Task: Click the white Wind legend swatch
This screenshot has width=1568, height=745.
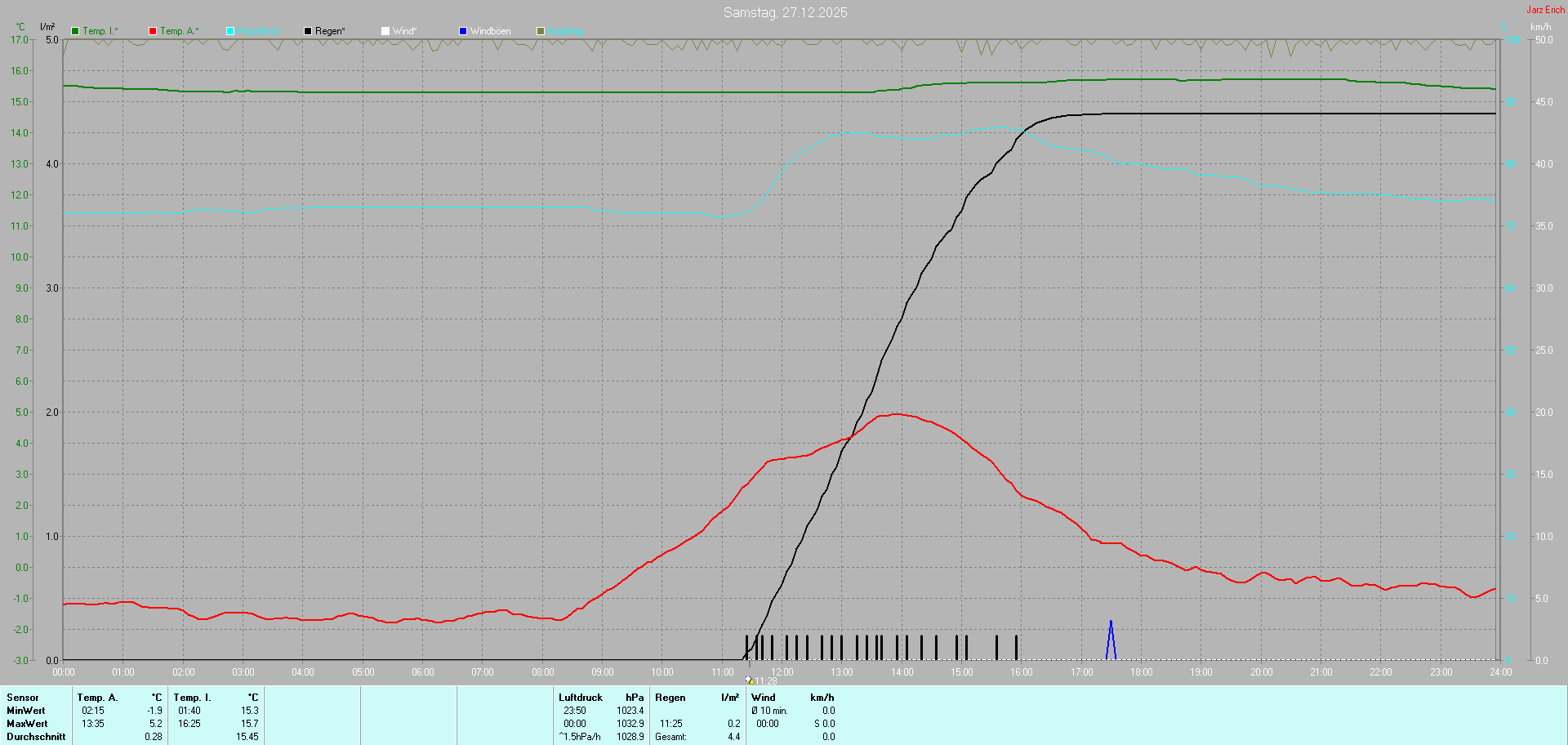Action: pos(385,31)
